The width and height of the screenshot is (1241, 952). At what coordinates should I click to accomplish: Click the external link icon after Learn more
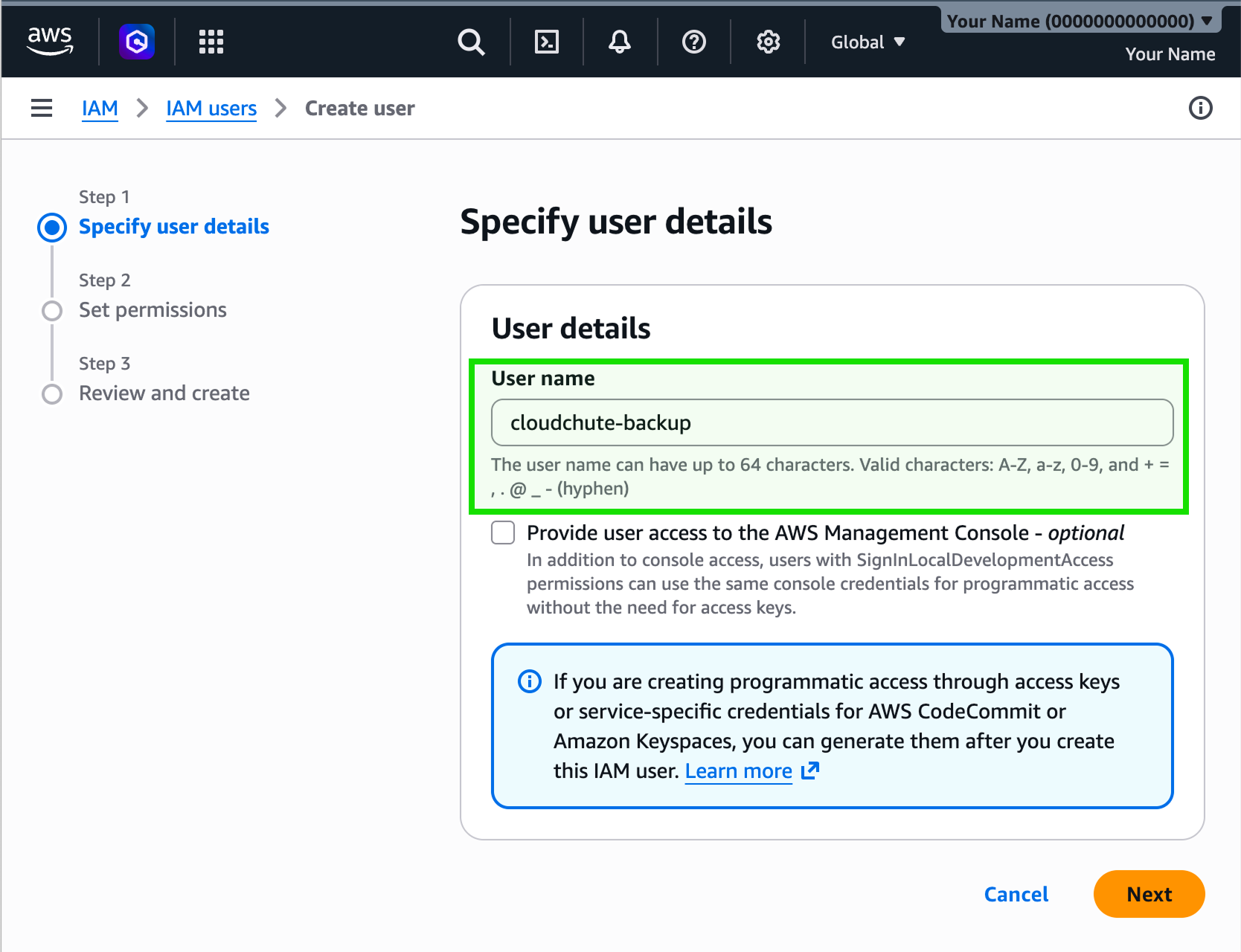810,771
